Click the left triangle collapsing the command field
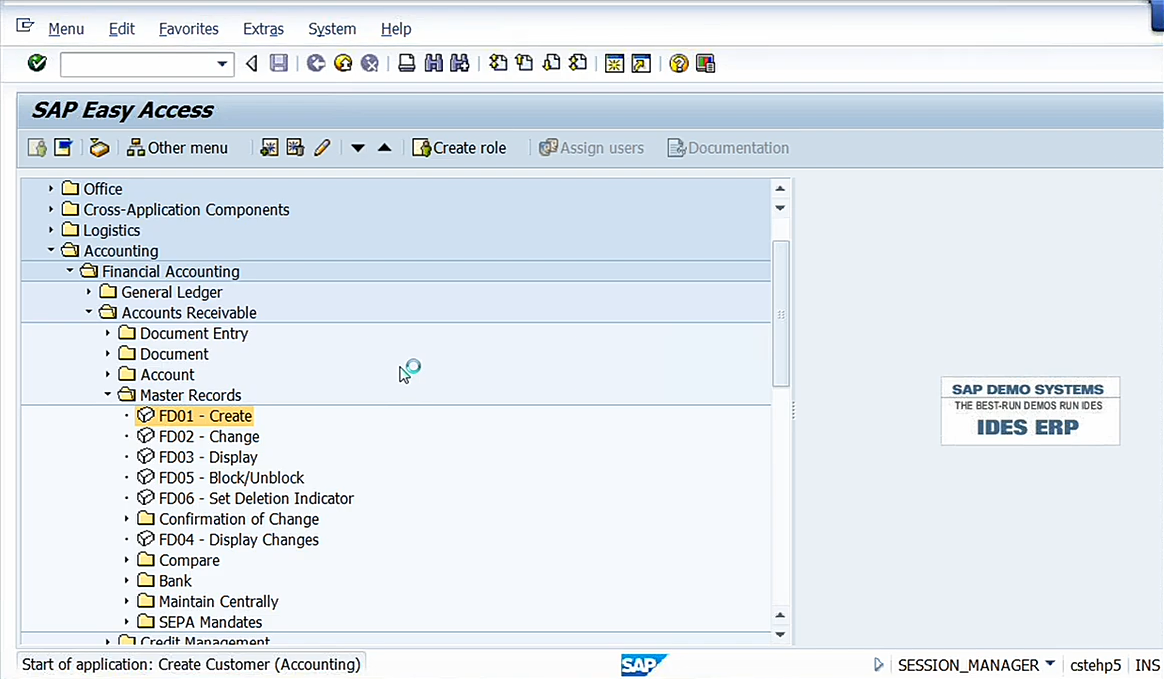The image size is (1164, 679). coord(252,64)
